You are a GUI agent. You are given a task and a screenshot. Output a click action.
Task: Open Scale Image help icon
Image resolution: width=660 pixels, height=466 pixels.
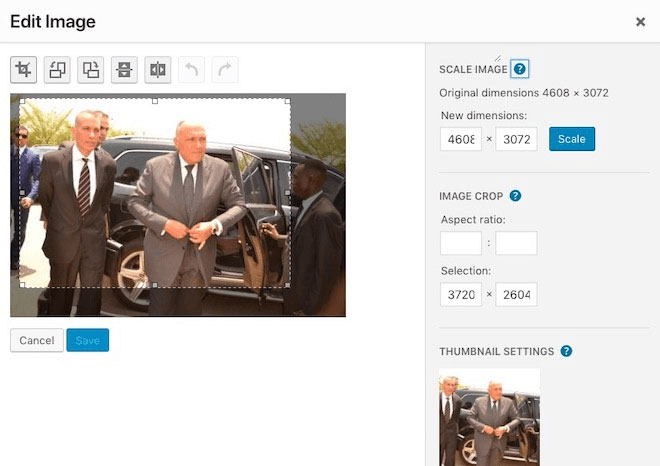click(520, 69)
